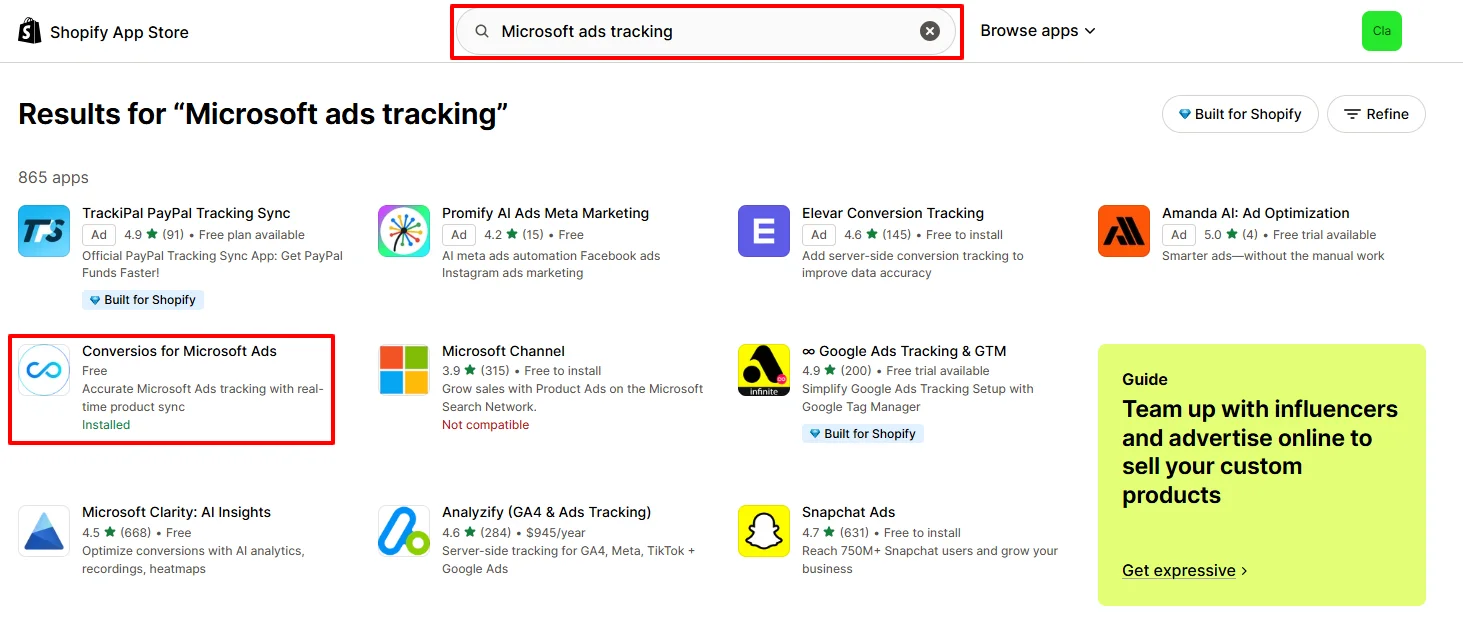Select the Promify AI Ads colorful app icon
This screenshot has height=633, width=1463.
point(403,231)
